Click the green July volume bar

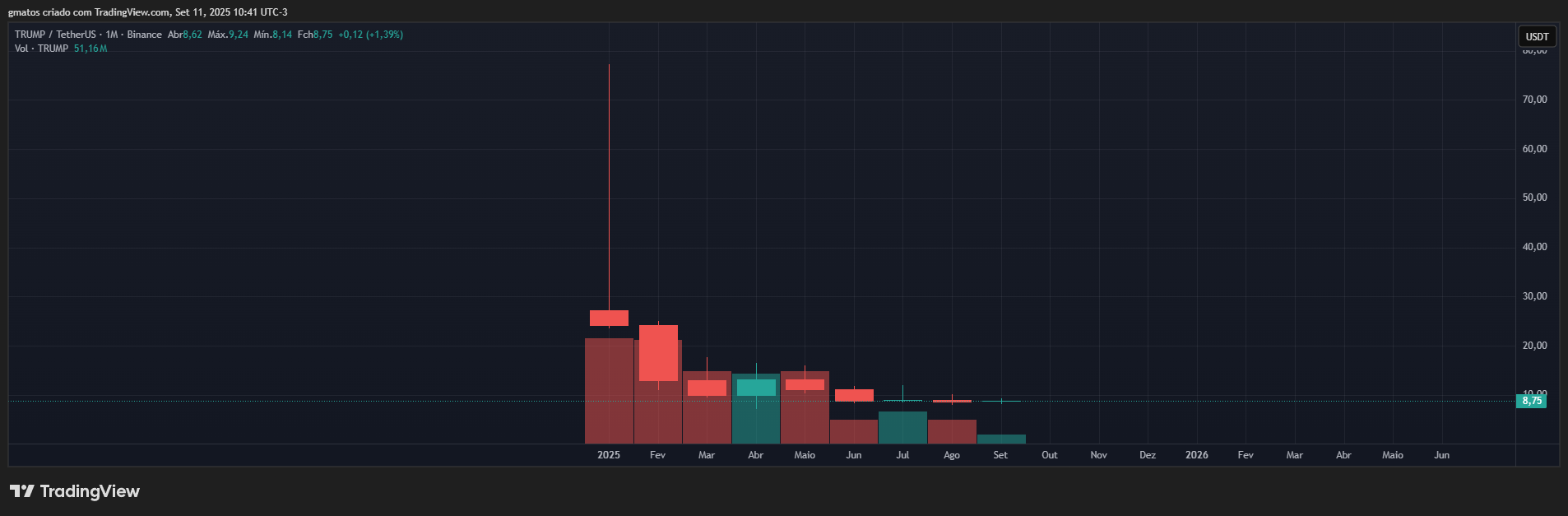[902, 428]
